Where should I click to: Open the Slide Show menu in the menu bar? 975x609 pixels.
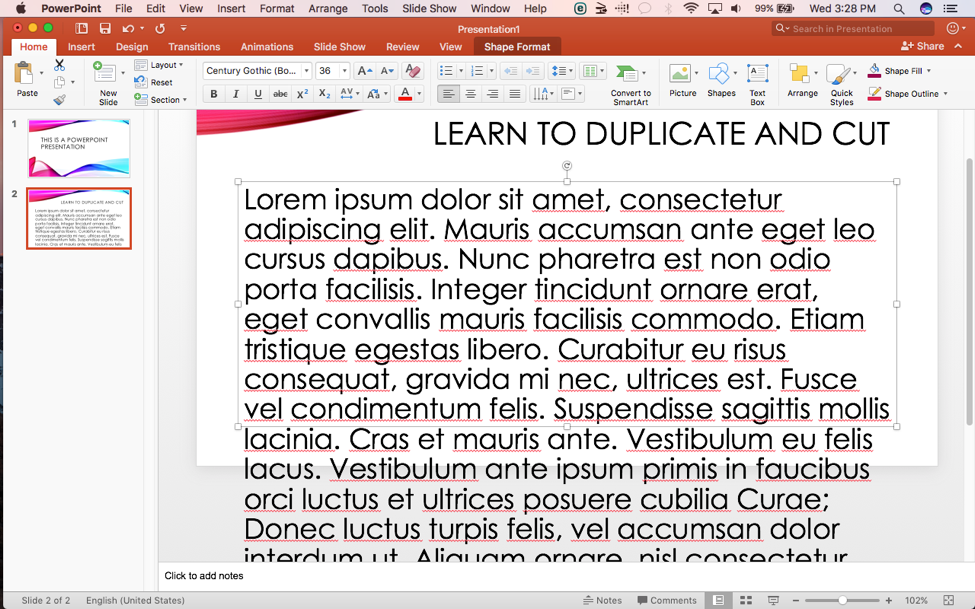pyautogui.click(x=428, y=8)
